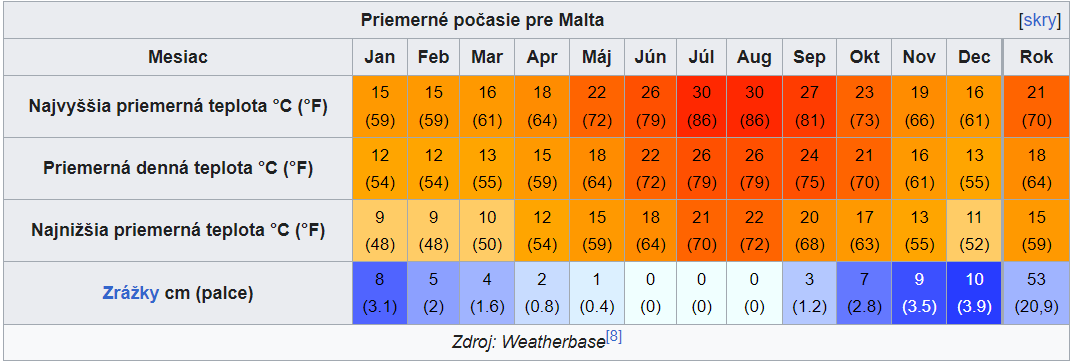Select the Jan column header
Image resolution: width=1073 pixels, height=362 pixels.
[380, 57]
